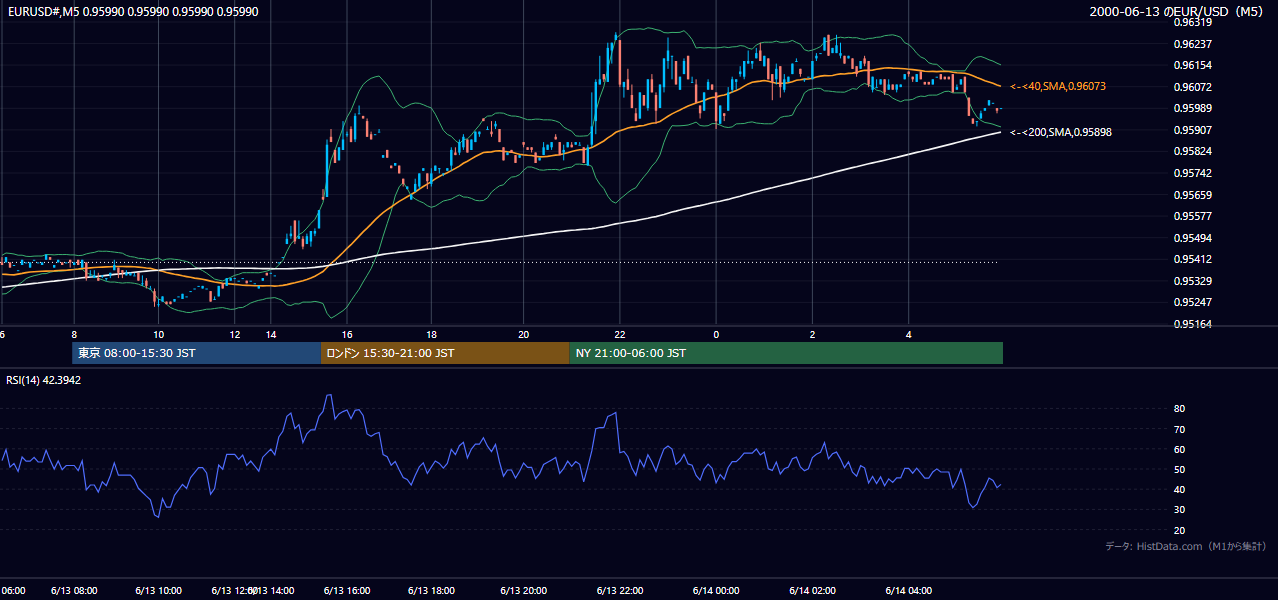This screenshot has height=600, width=1278.
Task: Click price axis value 0.95659
Action: click(1193, 195)
